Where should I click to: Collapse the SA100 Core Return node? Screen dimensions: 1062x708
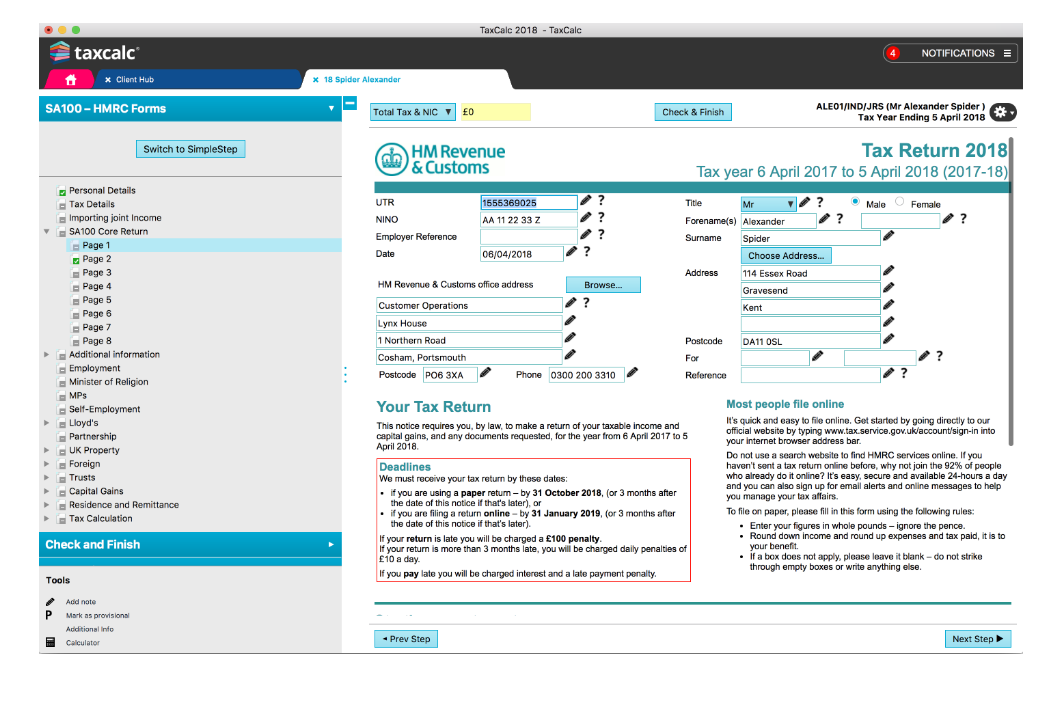(x=47, y=232)
